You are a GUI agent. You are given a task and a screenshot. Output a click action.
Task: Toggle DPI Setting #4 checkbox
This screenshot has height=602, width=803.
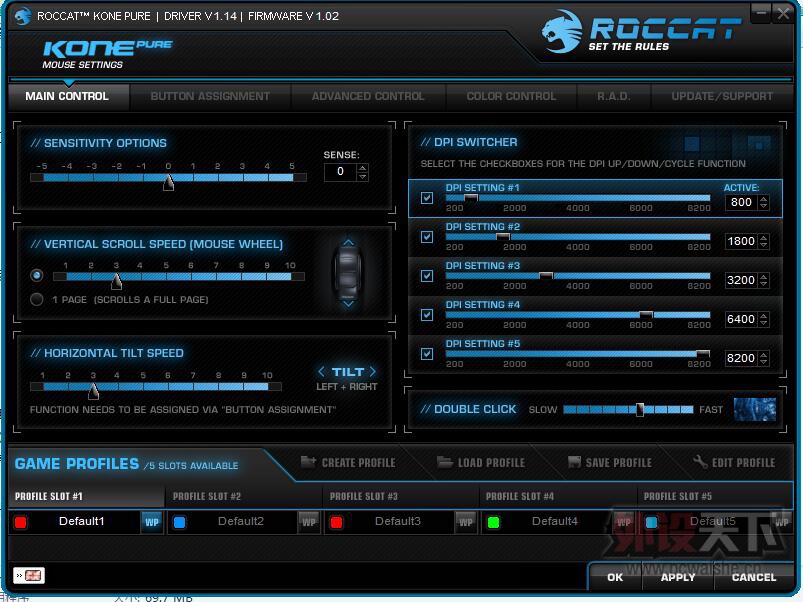coord(427,315)
